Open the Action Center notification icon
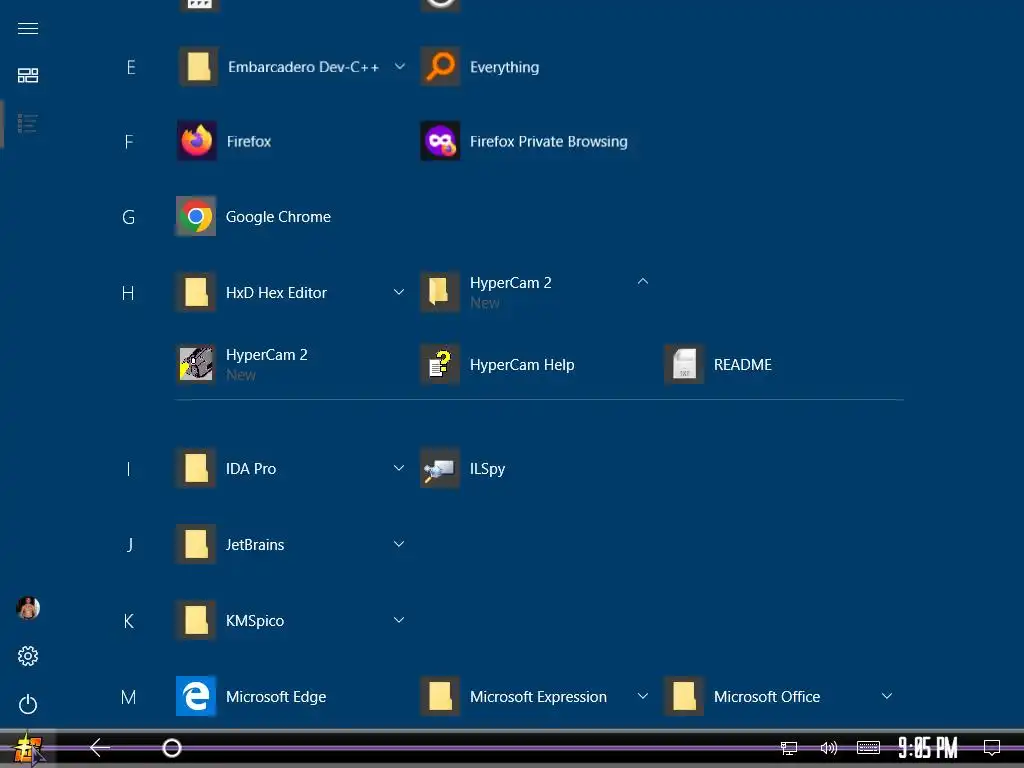 [x=992, y=748]
